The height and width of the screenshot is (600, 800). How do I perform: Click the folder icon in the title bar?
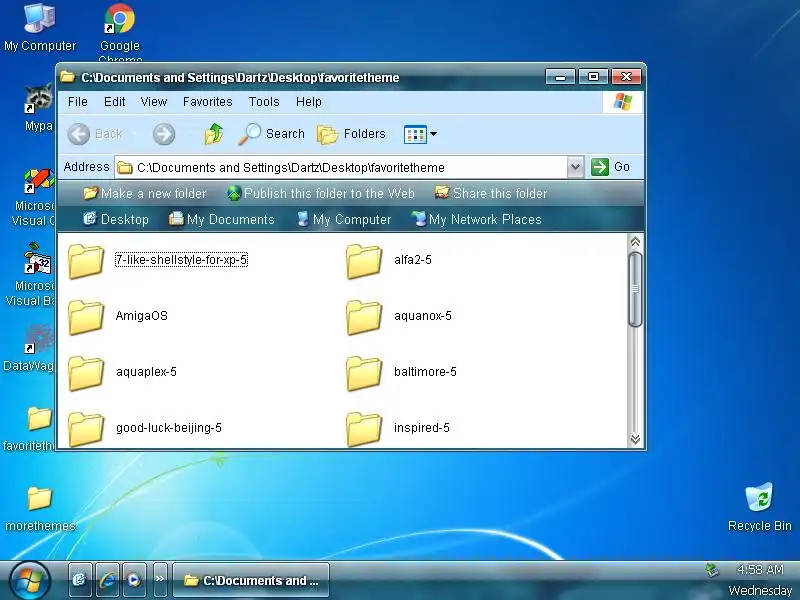click(68, 77)
